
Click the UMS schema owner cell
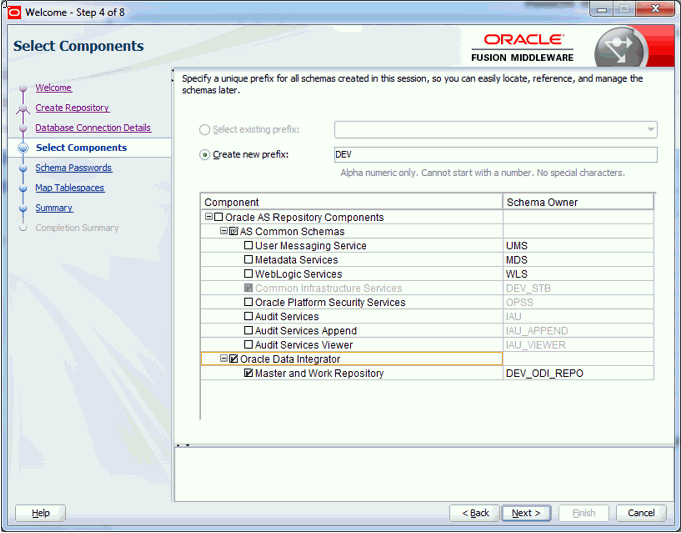pyautogui.click(x=578, y=245)
